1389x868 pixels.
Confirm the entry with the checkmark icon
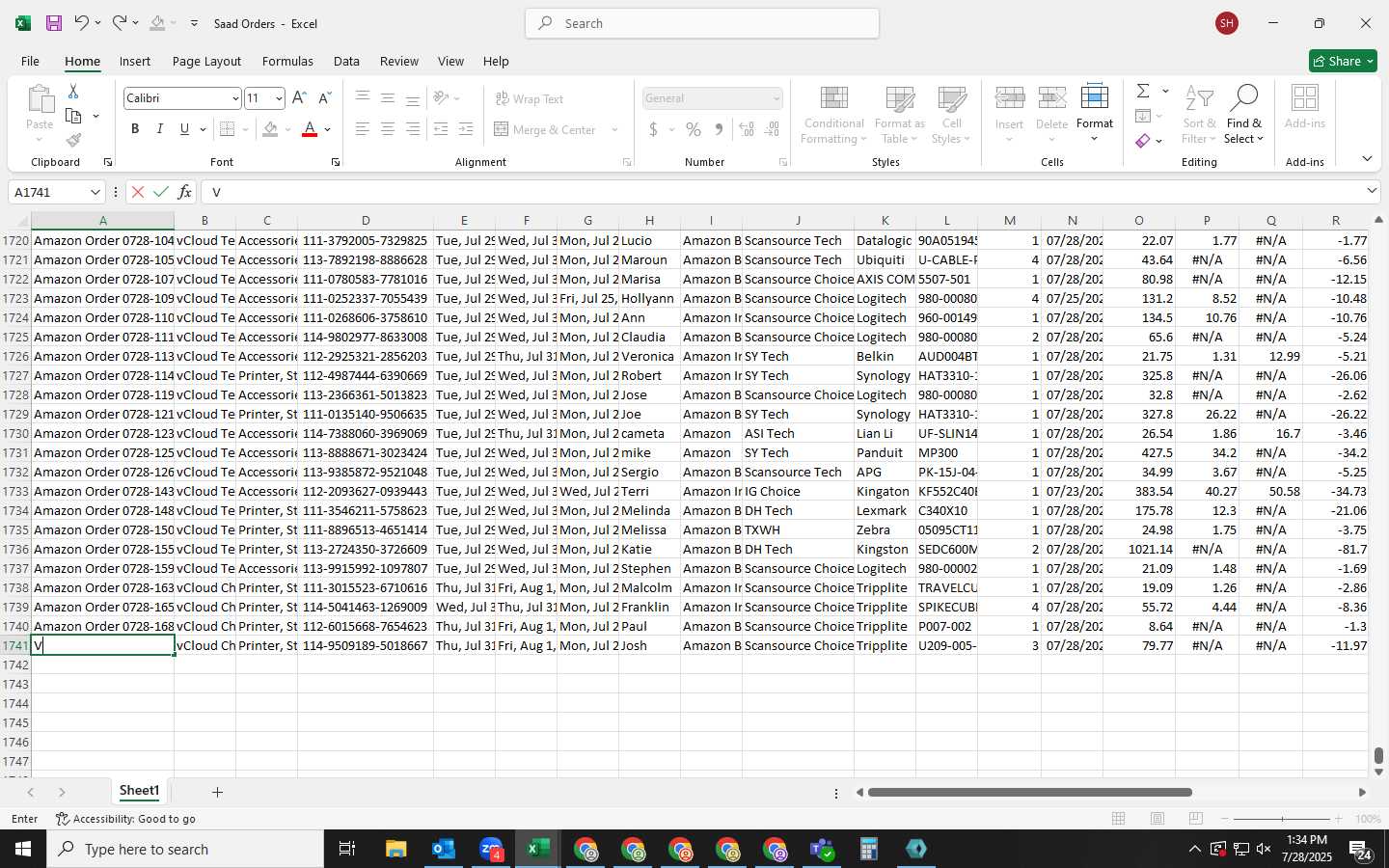tap(161, 192)
